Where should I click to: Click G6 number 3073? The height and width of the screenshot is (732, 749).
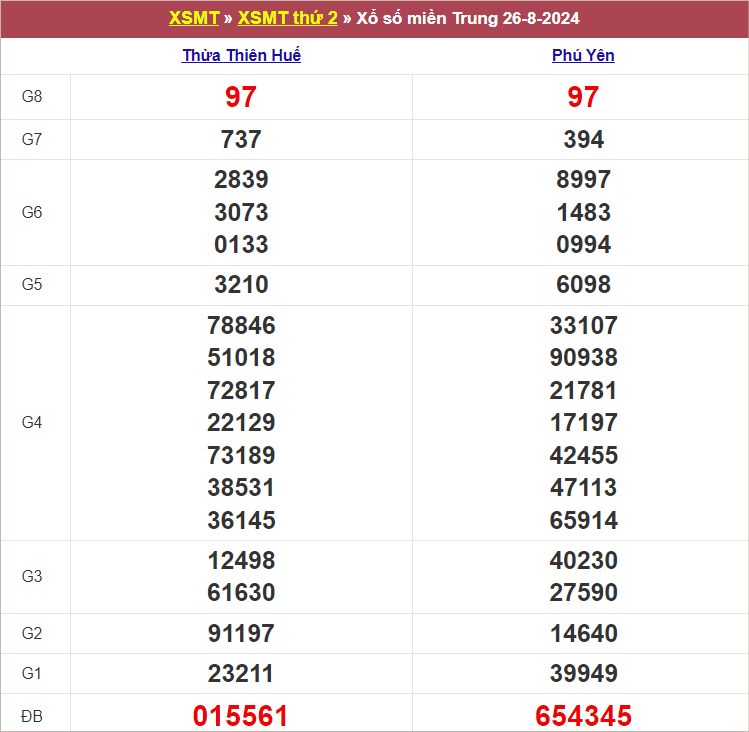click(x=241, y=212)
